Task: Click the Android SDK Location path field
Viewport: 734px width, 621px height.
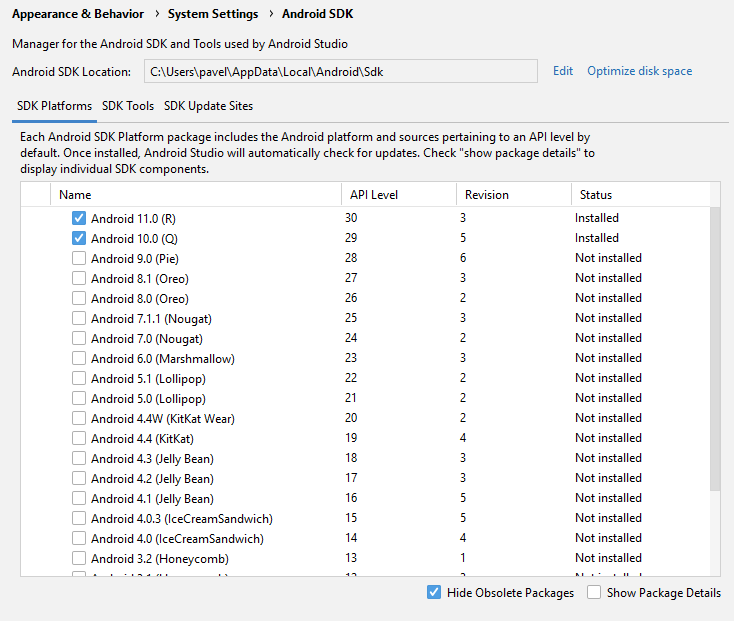Action: pos(341,71)
